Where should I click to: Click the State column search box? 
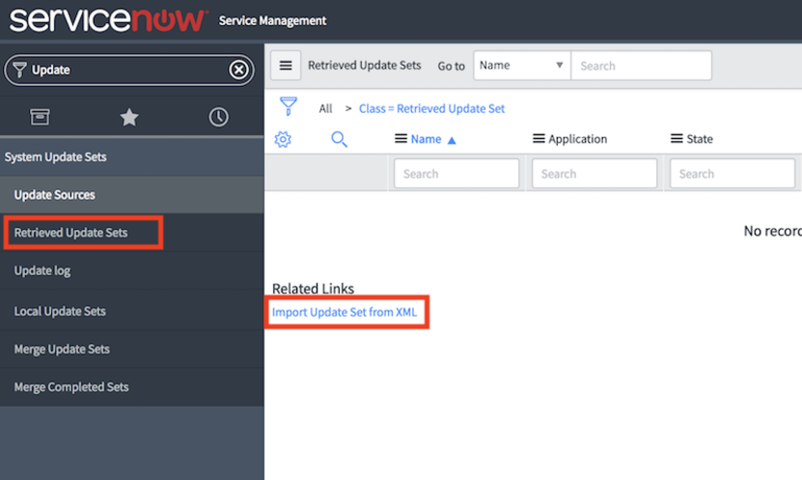pyautogui.click(x=732, y=173)
